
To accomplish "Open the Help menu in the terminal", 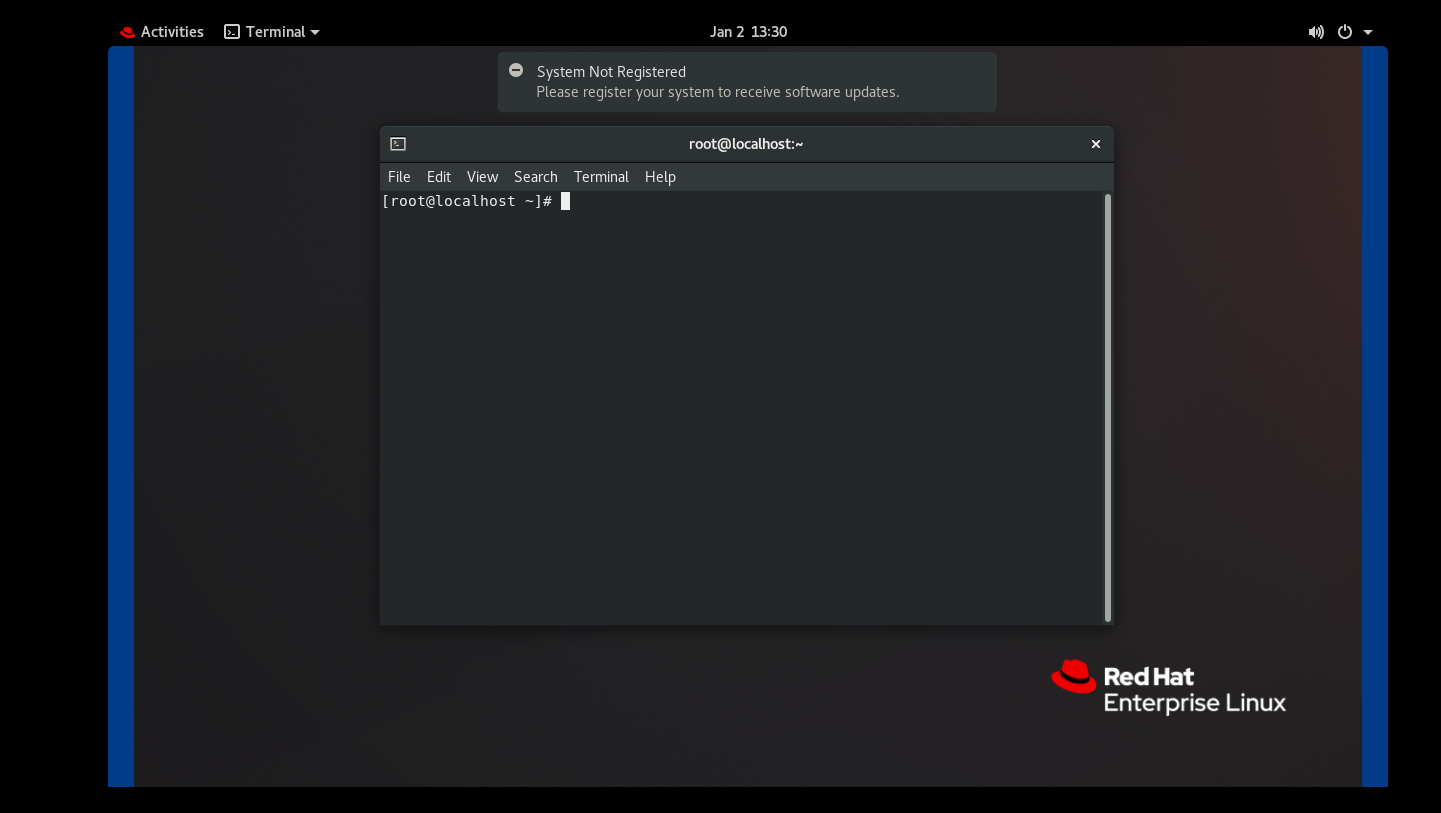I will 660,176.
